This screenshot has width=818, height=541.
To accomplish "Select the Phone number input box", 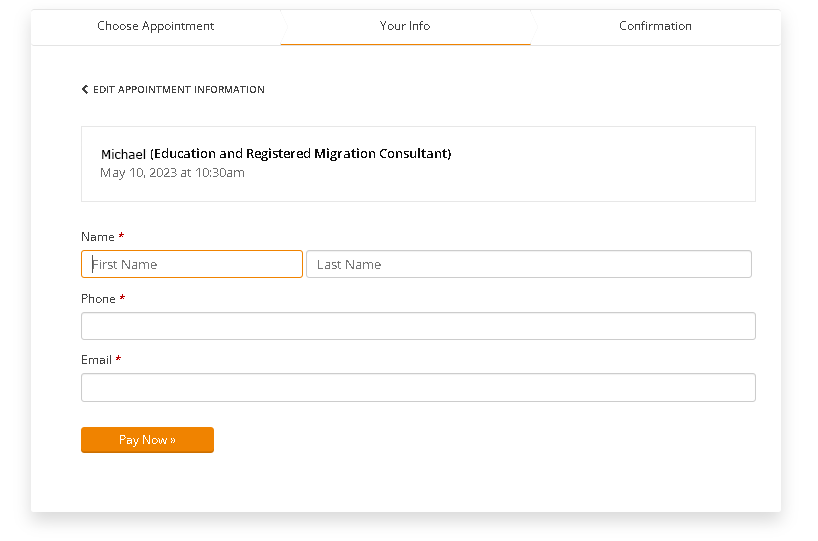I will coord(418,326).
